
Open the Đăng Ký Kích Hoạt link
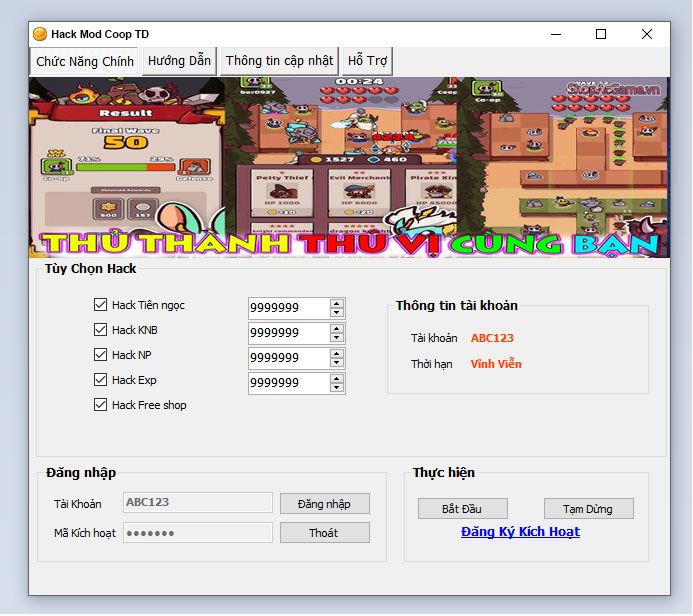point(520,532)
